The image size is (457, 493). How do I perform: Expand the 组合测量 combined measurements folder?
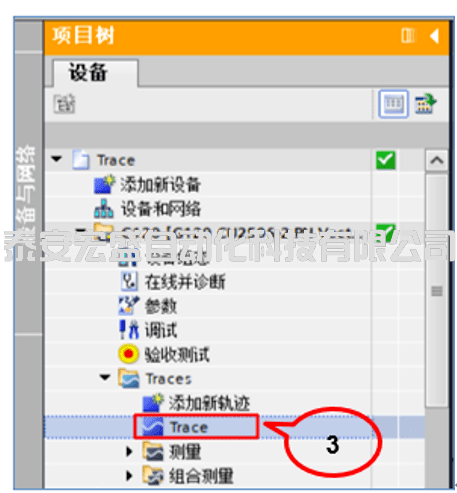[x=129, y=476]
